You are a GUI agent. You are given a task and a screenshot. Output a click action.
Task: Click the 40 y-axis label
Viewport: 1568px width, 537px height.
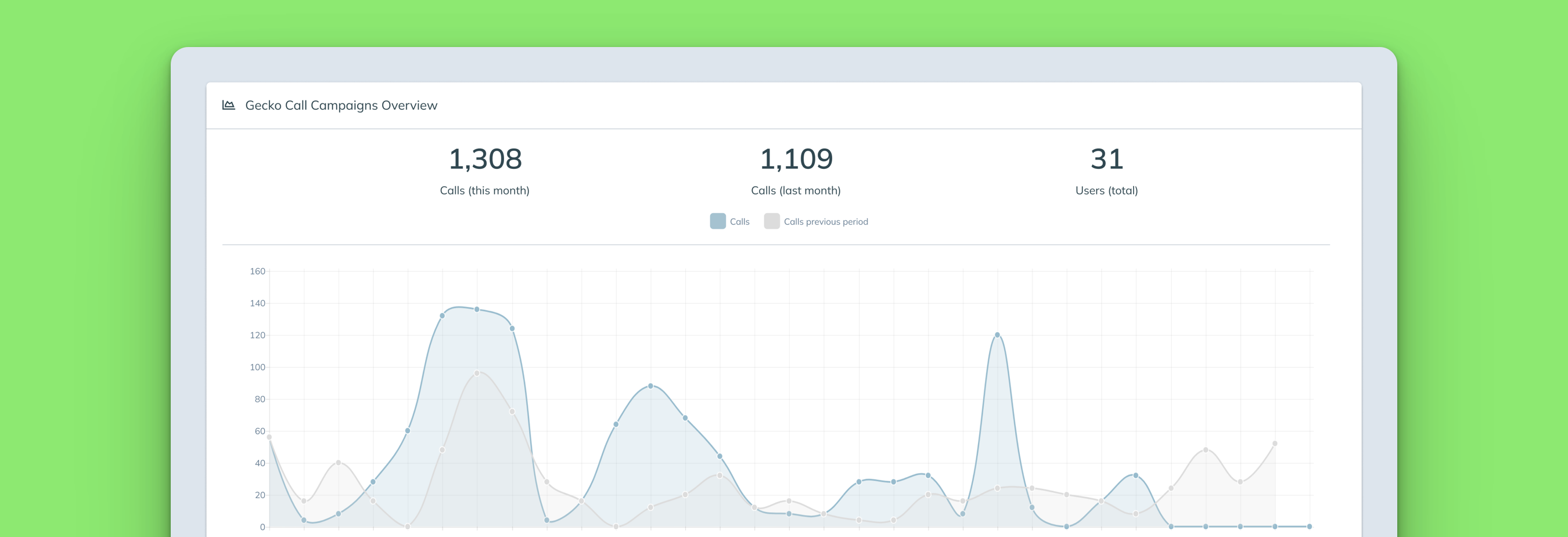pos(260,463)
